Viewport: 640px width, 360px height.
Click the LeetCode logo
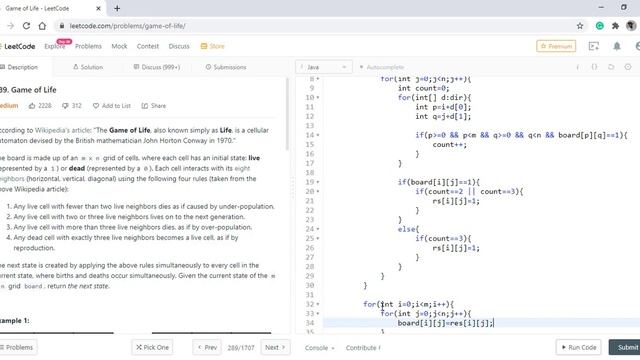pos(18,46)
